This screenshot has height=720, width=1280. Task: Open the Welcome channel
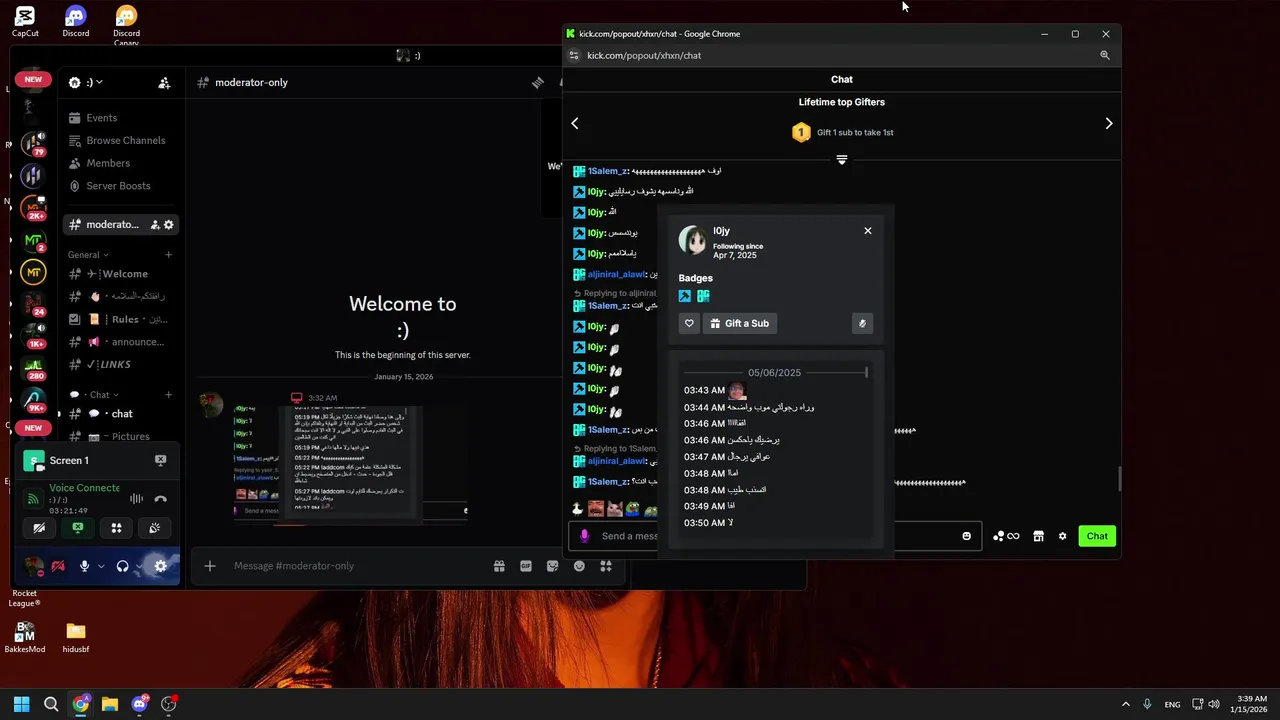coord(118,274)
